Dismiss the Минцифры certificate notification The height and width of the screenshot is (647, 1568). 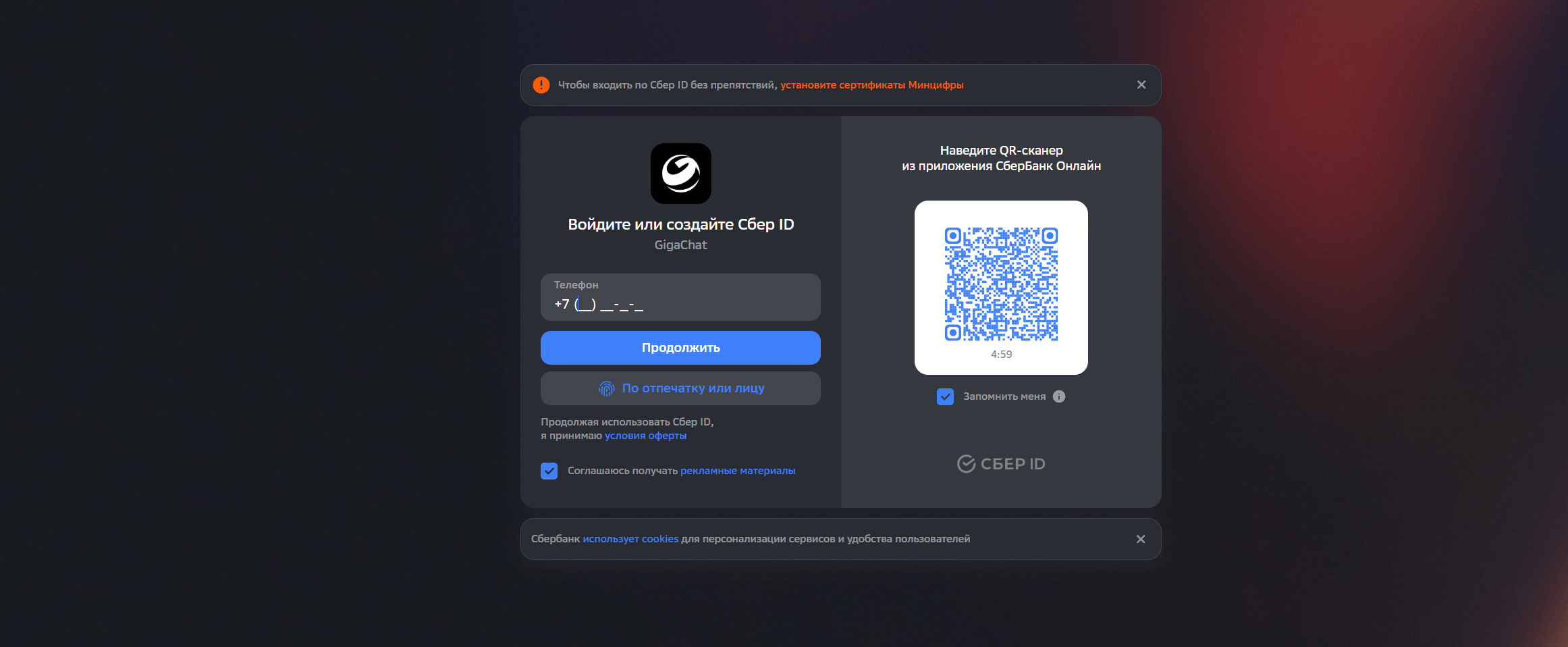click(x=1141, y=85)
